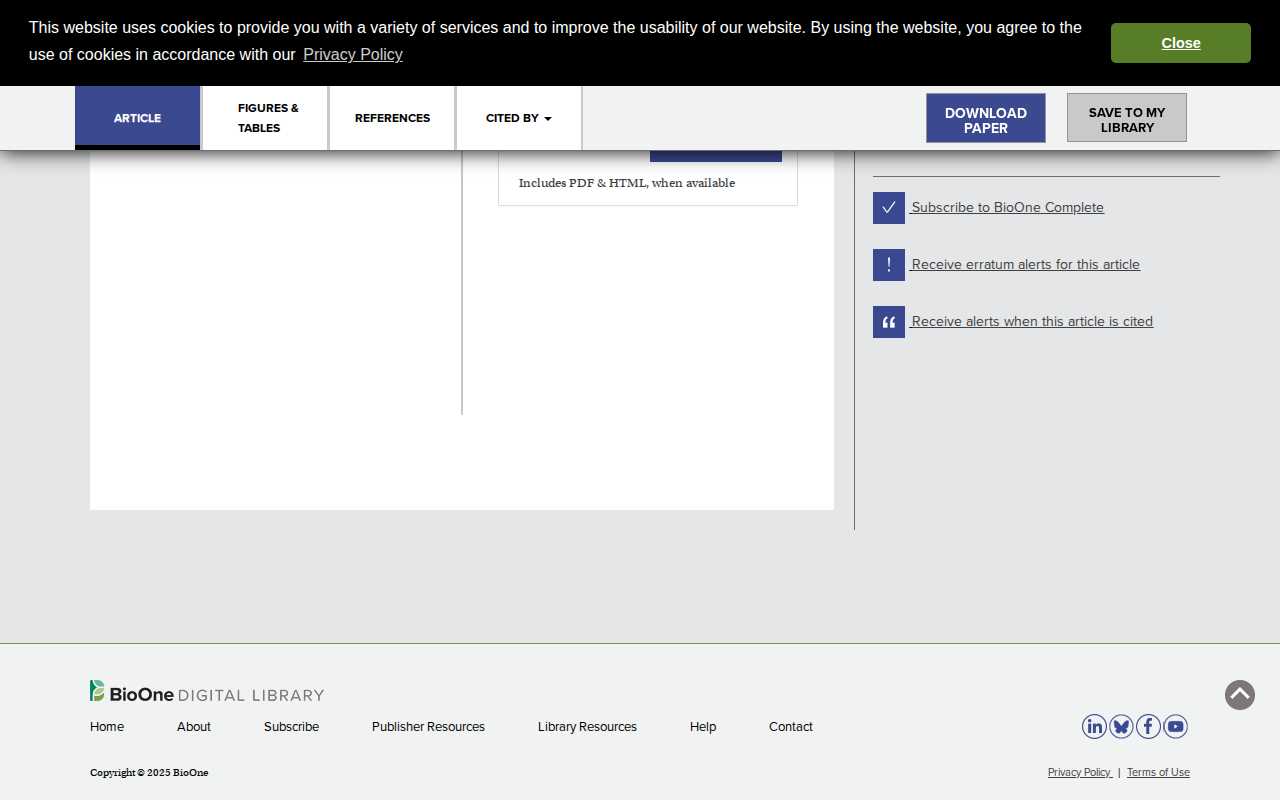
Task: Go to Home in footer
Action: tap(107, 727)
